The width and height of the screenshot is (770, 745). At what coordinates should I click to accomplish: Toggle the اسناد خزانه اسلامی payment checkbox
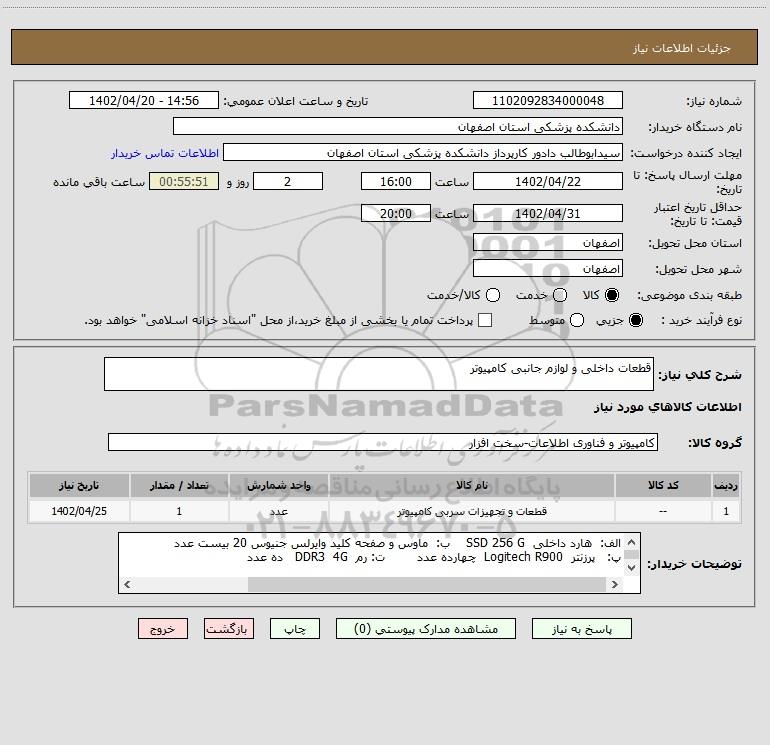[x=485, y=320]
